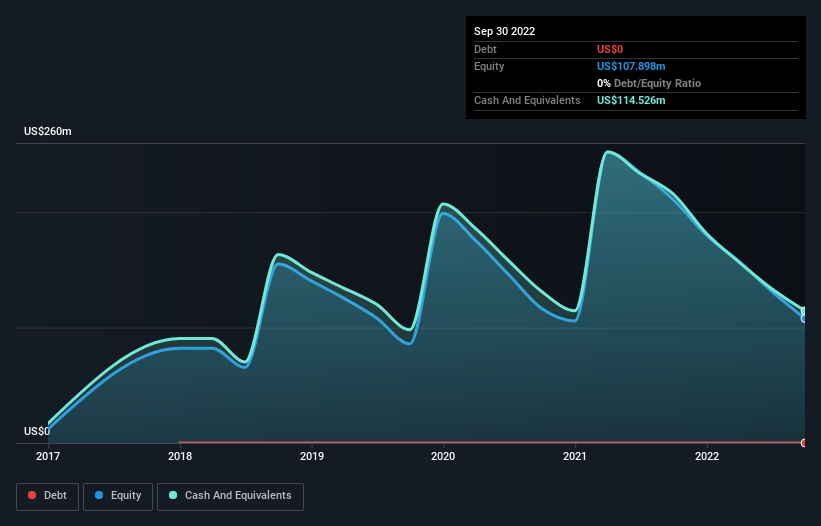Select the 2018 x-axis label
Screen dimensions: 821x526
tap(180, 456)
